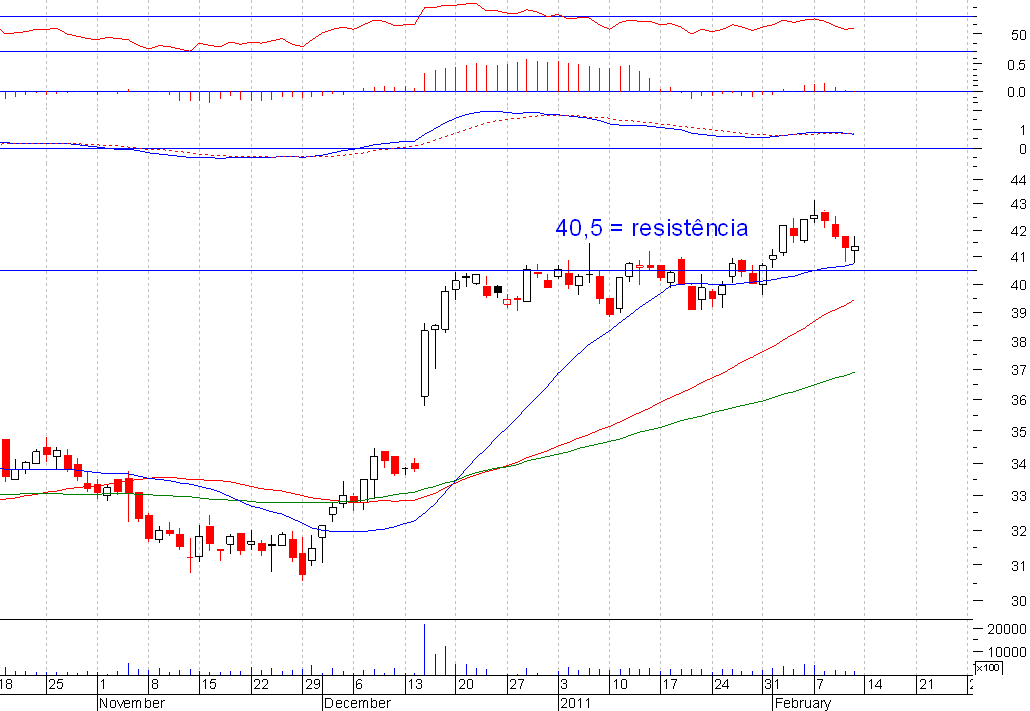The height and width of the screenshot is (711, 1030).
Task: Select the horizontal 40,5 resistance line
Action: pyautogui.click(x=487, y=270)
